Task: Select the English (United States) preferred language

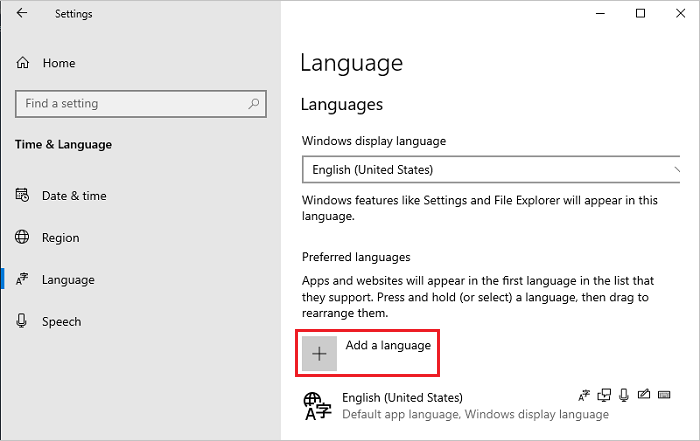Action: (x=402, y=397)
